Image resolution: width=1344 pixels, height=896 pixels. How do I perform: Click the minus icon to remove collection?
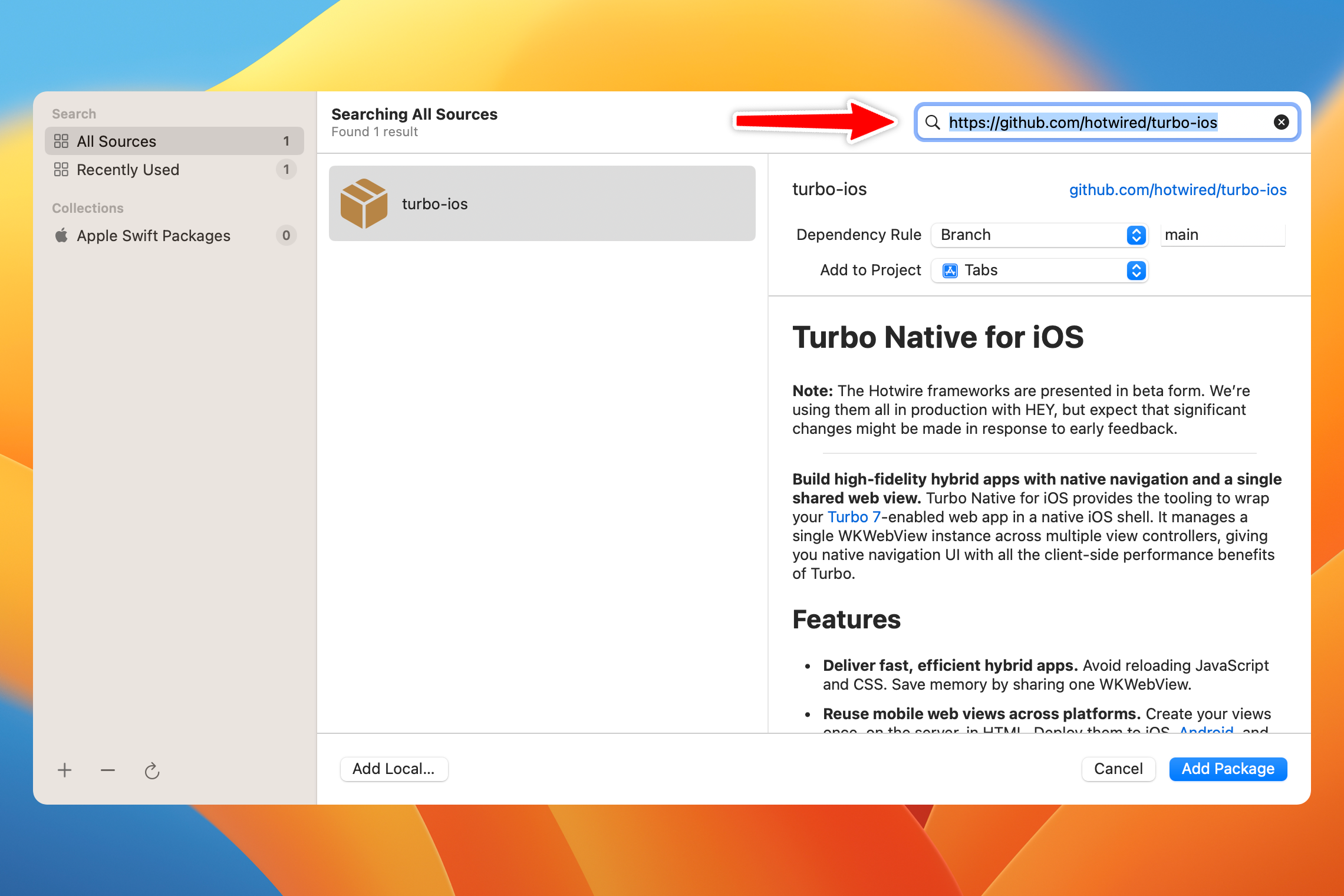[108, 770]
